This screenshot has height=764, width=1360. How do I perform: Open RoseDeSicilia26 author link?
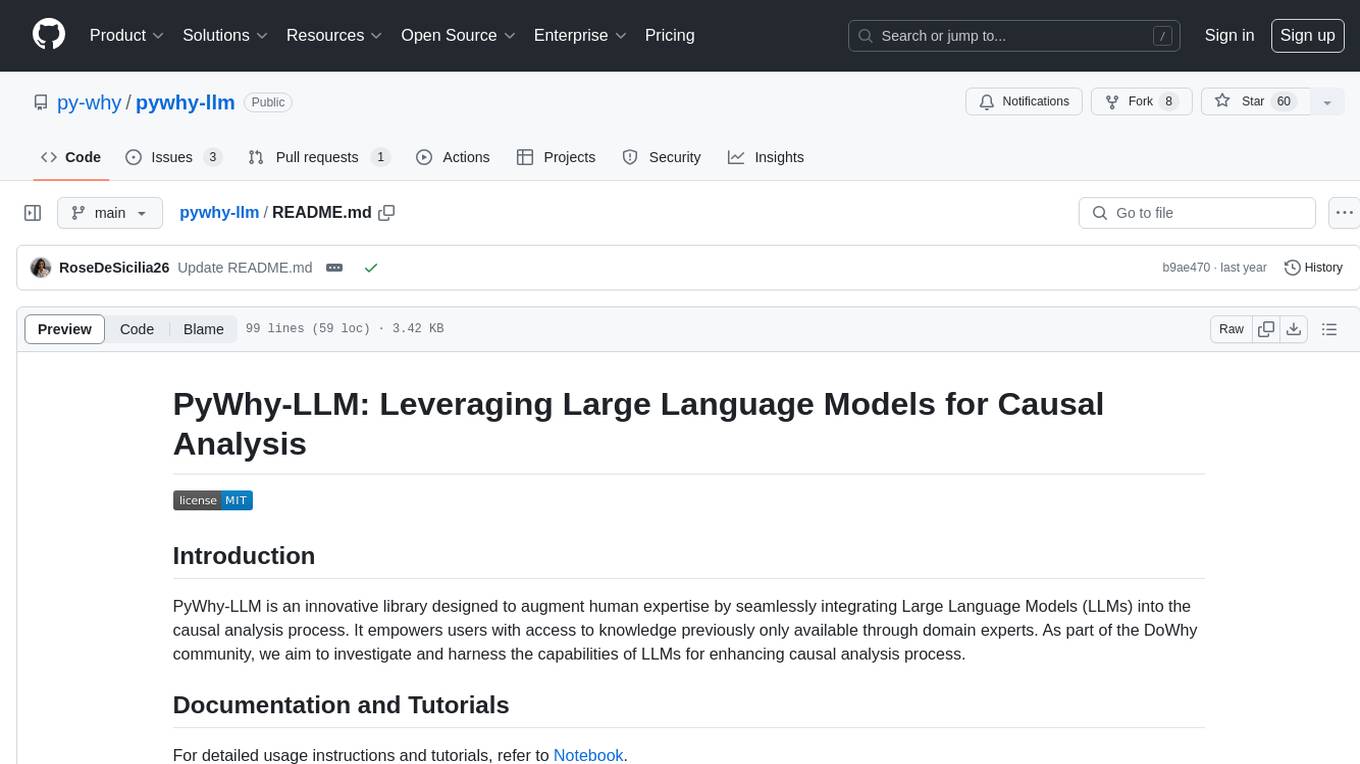[x=114, y=268]
